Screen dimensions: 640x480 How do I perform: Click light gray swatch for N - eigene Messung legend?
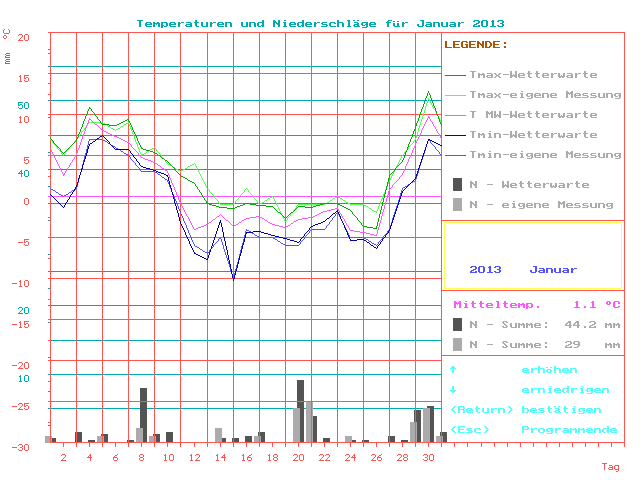click(x=458, y=205)
